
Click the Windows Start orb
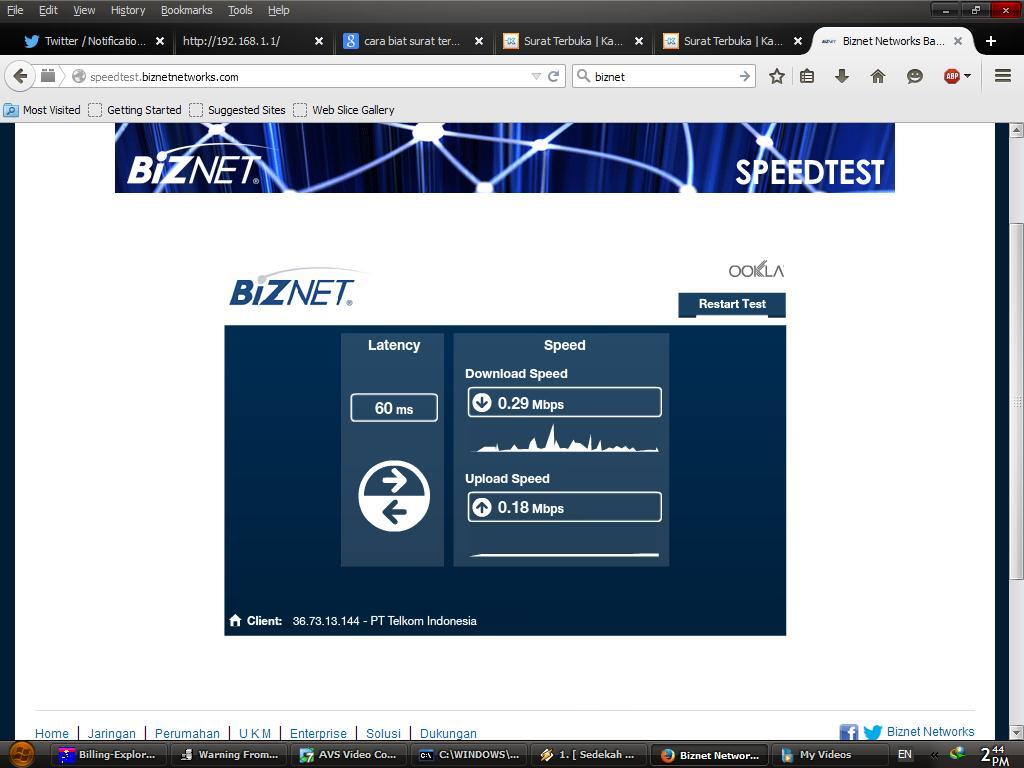click(x=22, y=755)
